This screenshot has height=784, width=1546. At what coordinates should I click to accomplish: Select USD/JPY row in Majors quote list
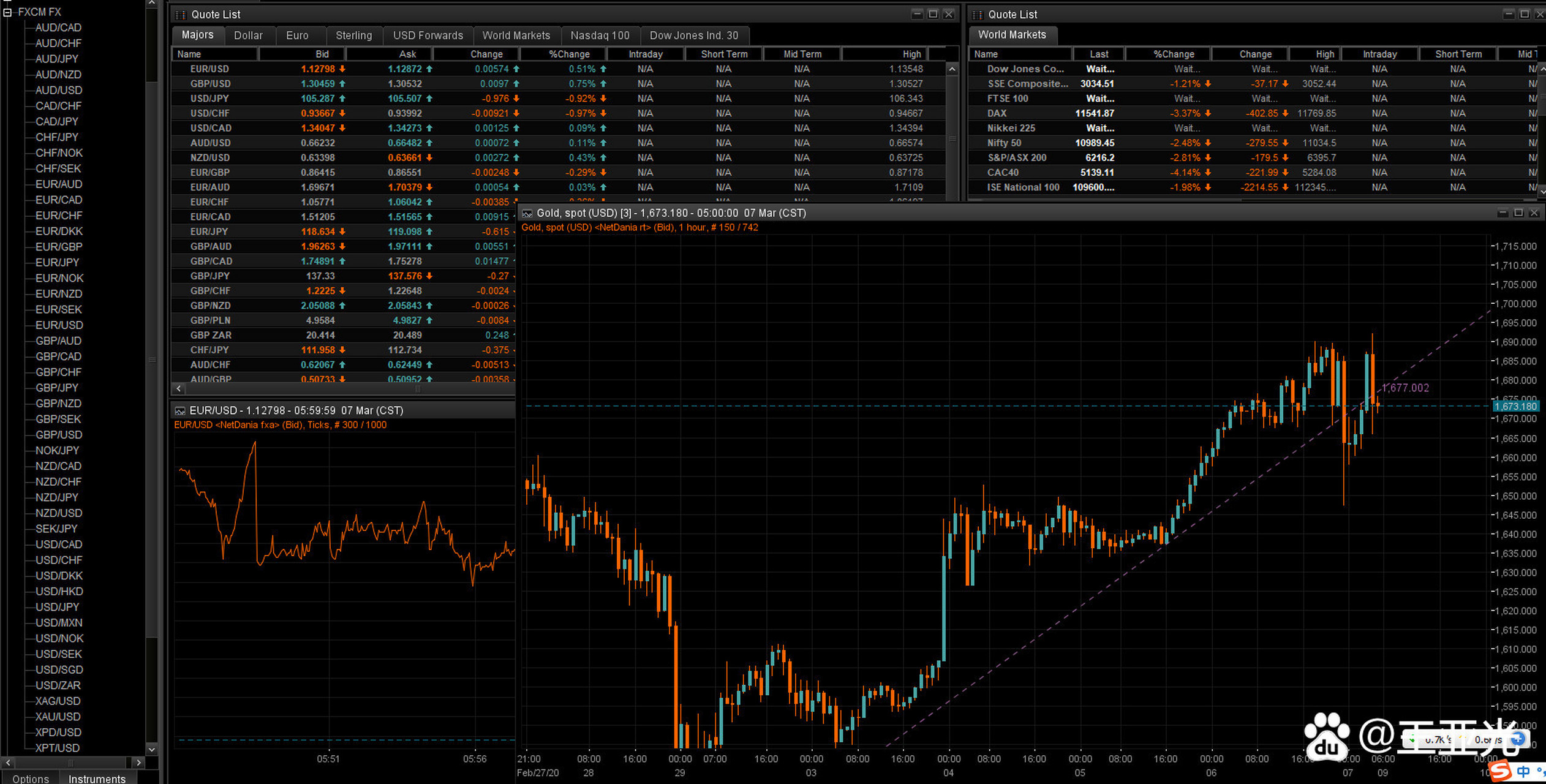click(x=209, y=99)
